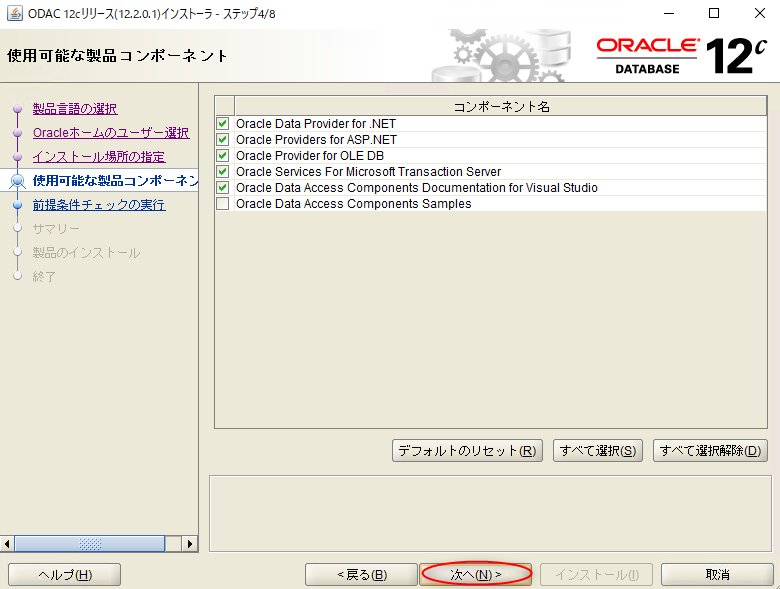
Task: Maximize the ODAC installer window
Action: pos(714,13)
